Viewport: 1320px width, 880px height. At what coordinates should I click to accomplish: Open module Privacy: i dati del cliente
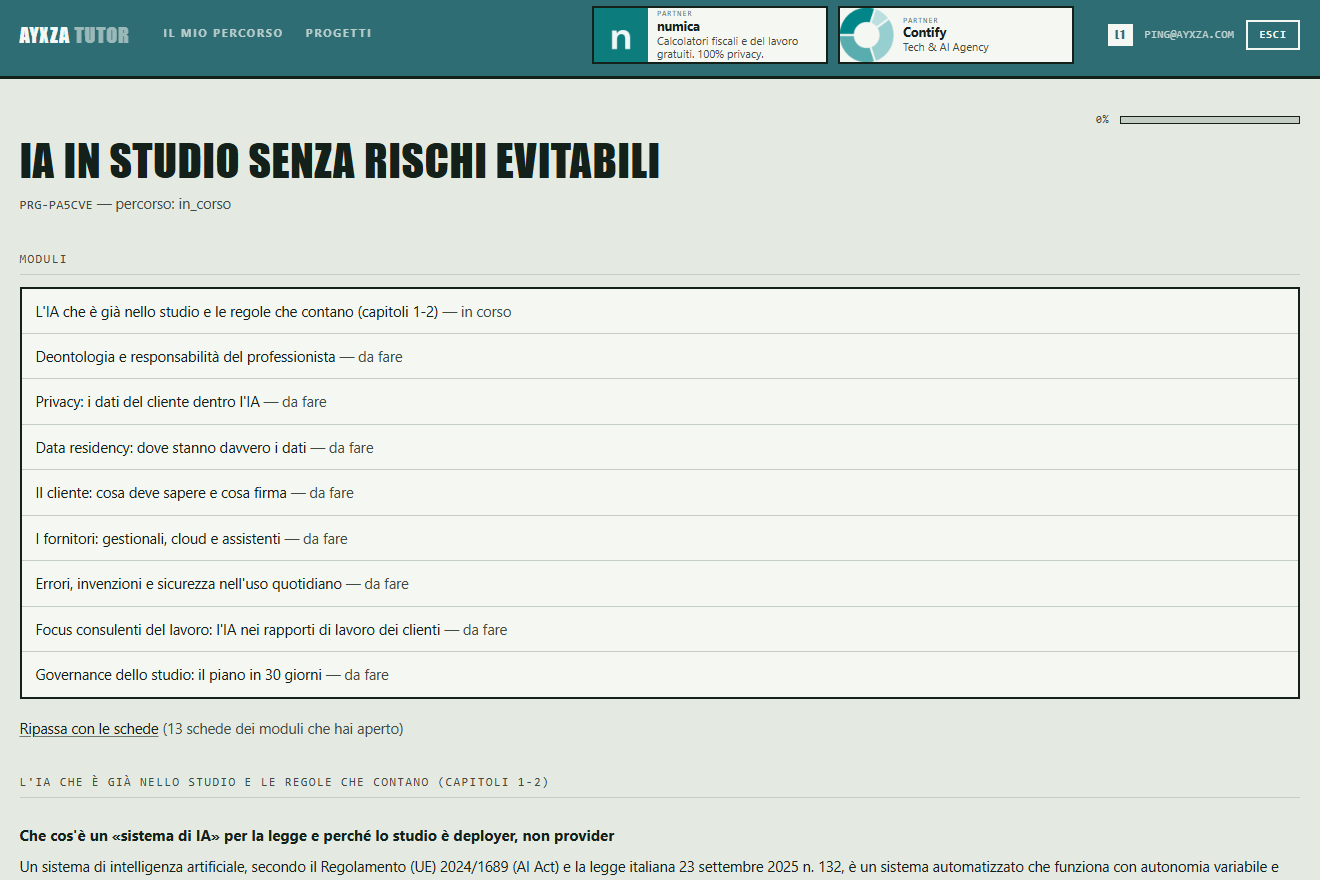660,402
